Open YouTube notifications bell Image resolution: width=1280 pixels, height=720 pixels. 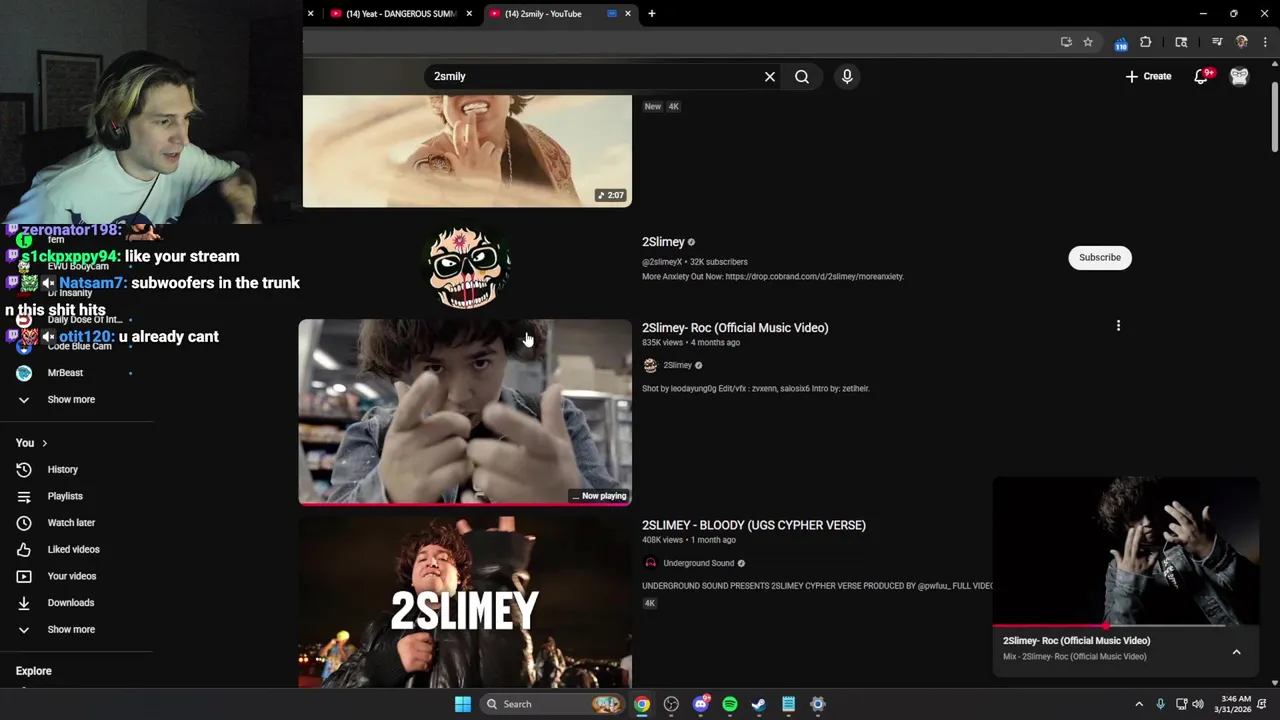[1202, 76]
